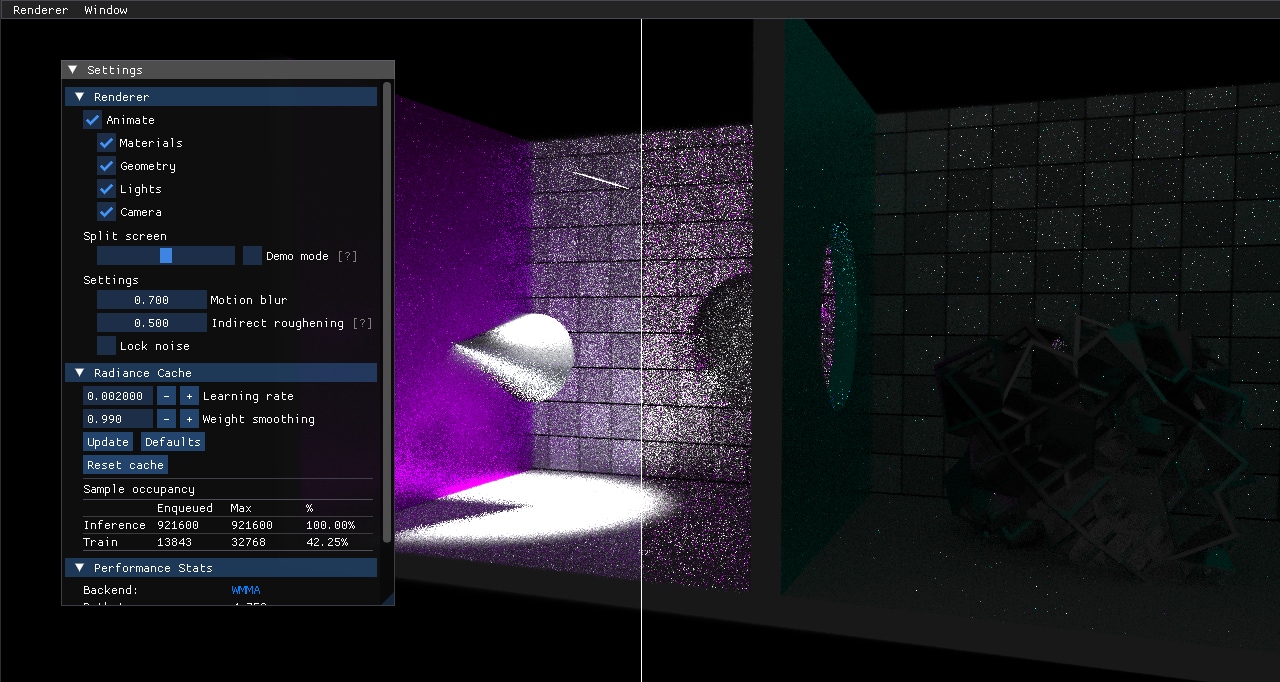Collapse the Renderer section
The height and width of the screenshot is (682, 1280).
[80, 97]
